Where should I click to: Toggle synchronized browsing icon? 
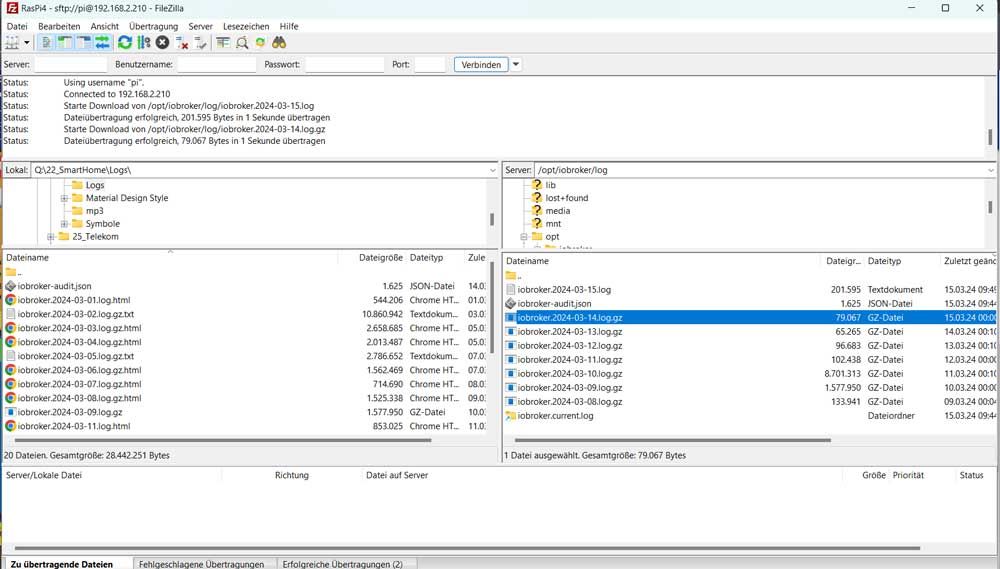[260, 43]
